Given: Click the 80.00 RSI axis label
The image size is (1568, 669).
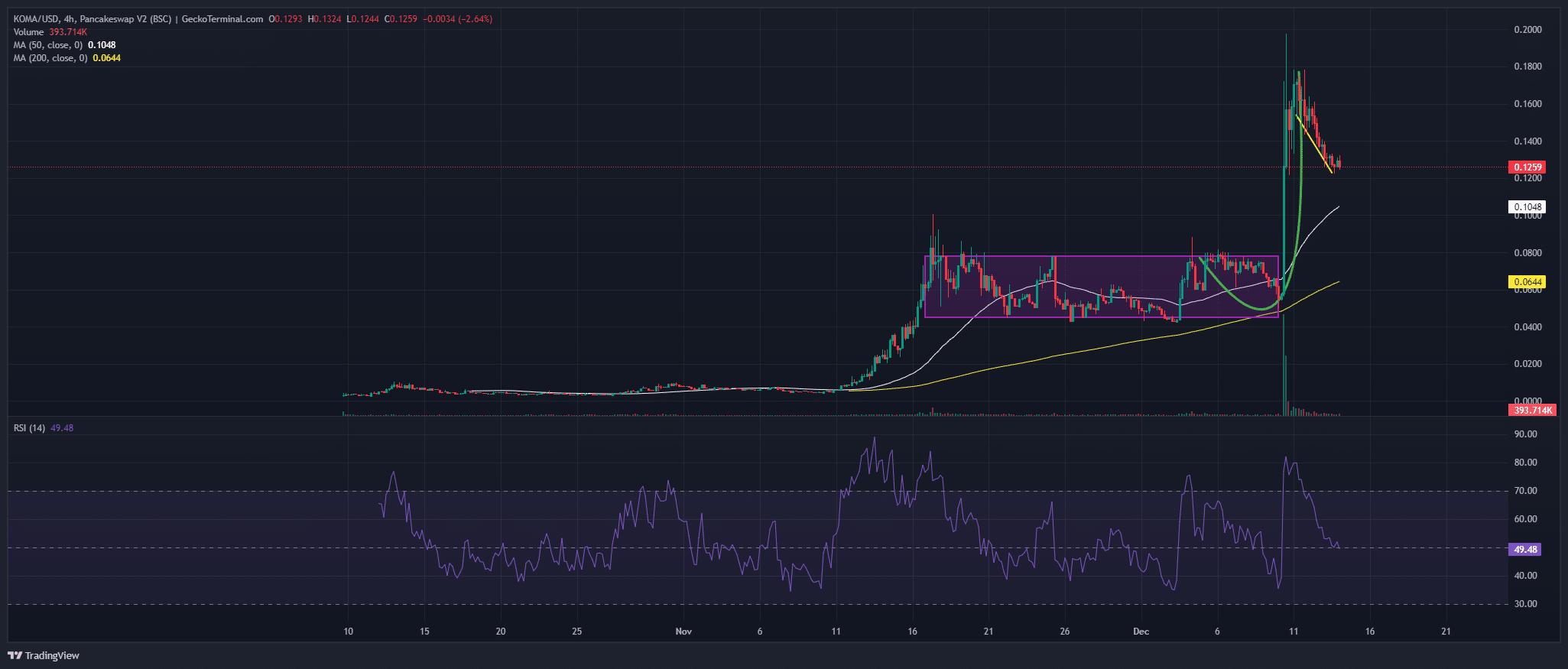Looking at the screenshot, I should point(1525,463).
